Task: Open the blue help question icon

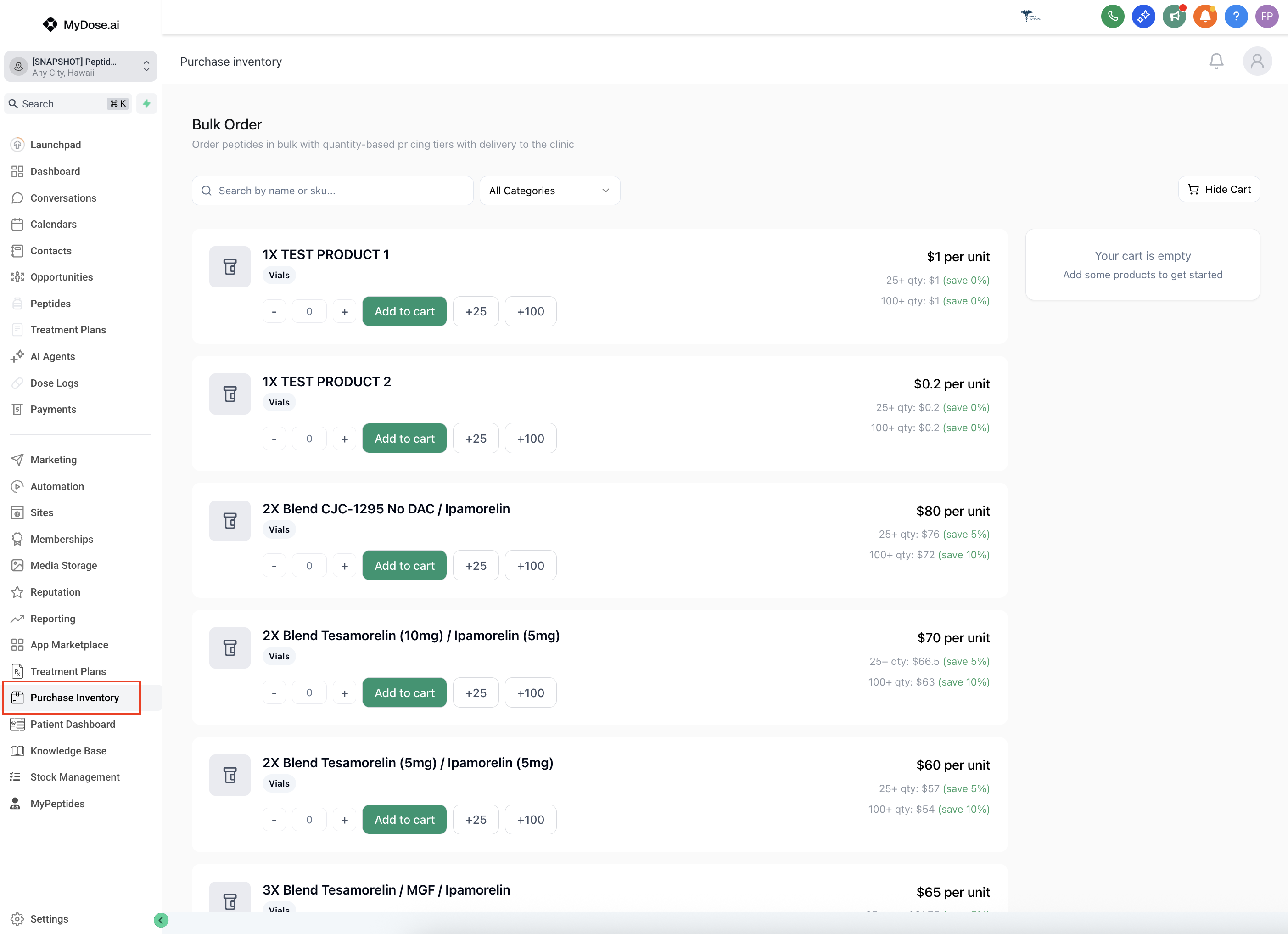Action: pos(1236,16)
